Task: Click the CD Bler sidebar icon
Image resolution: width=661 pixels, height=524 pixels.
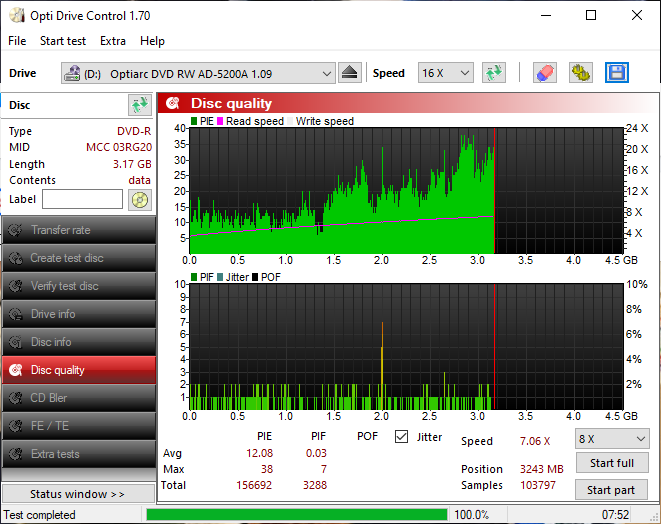Action: (15, 398)
